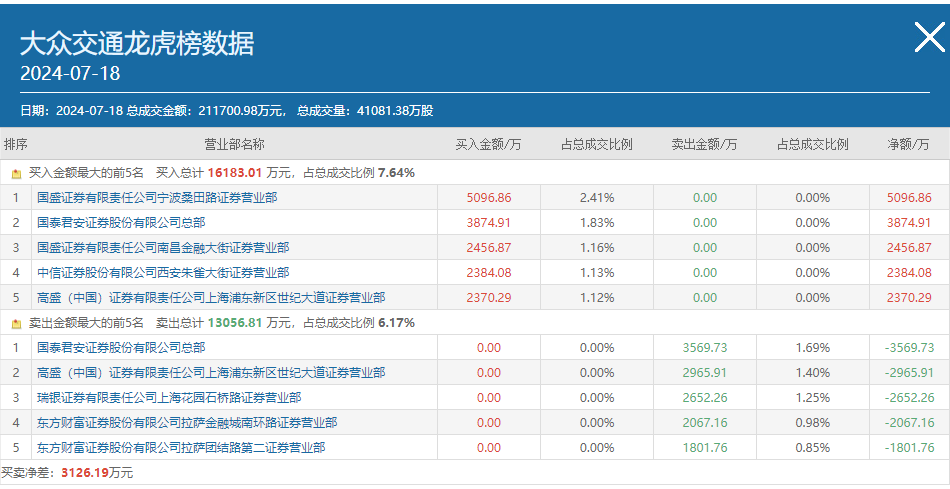Click net amount -3569.73
Image resolution: width=950 pixels, height=489 pixels.
[909, 348]
